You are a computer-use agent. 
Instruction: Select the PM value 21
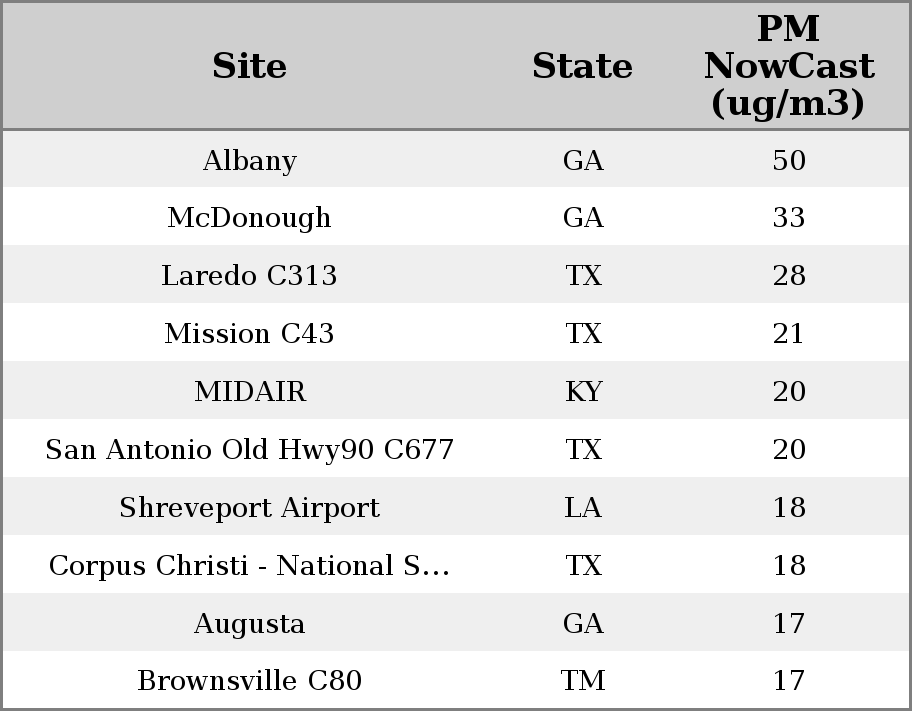click(789, 334)
